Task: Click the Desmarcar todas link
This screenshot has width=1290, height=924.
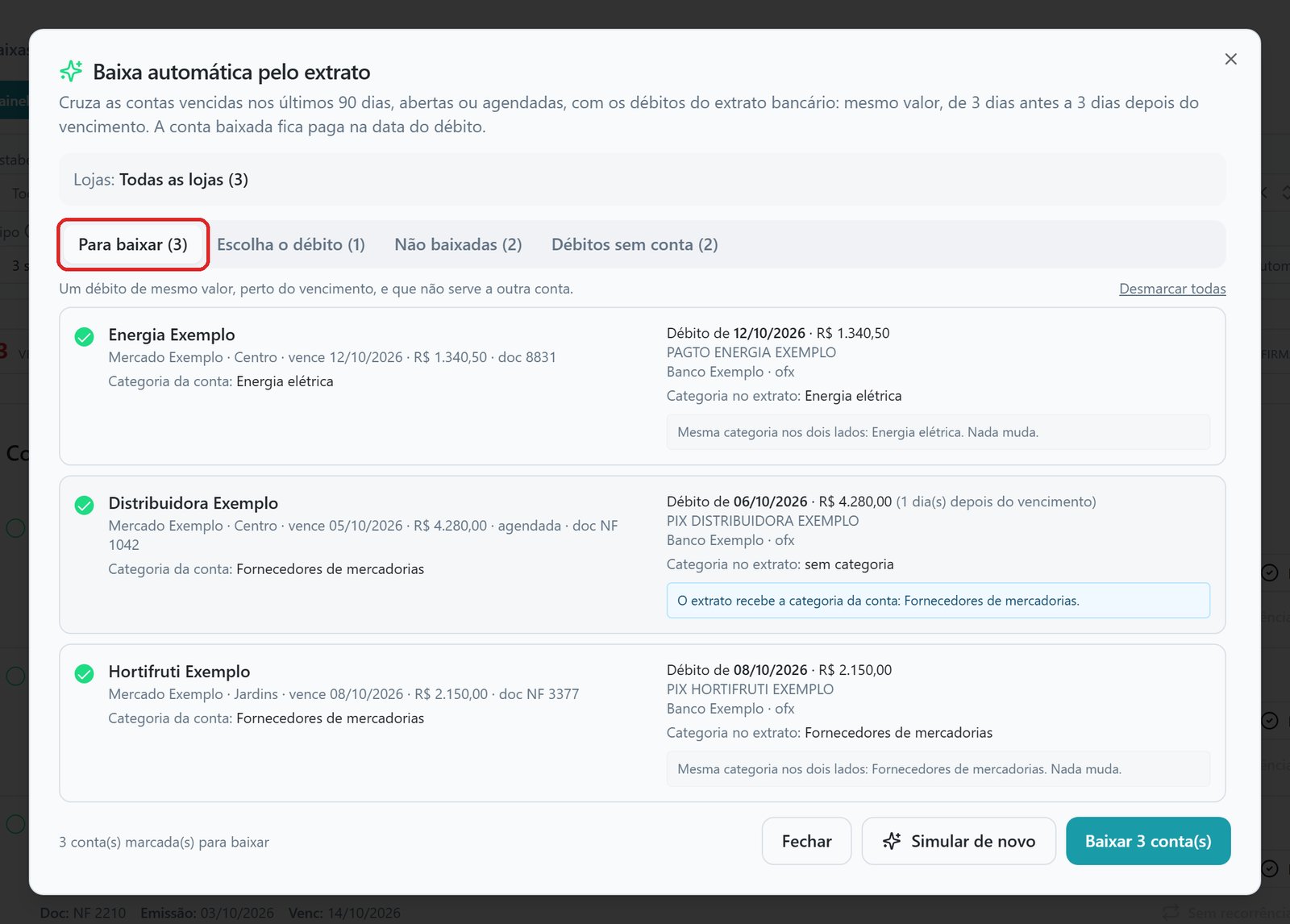Action: [x=1172, y=289]
